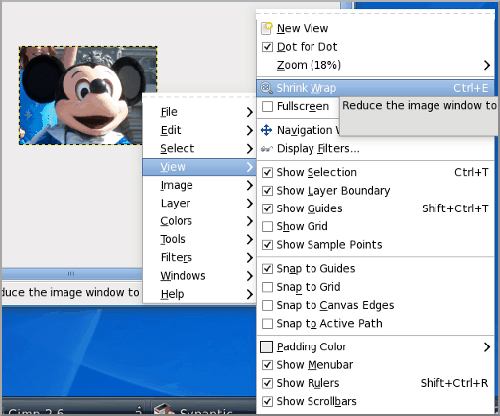Open the Select menu entry
The image size is (500, 416).
[199, 149]
